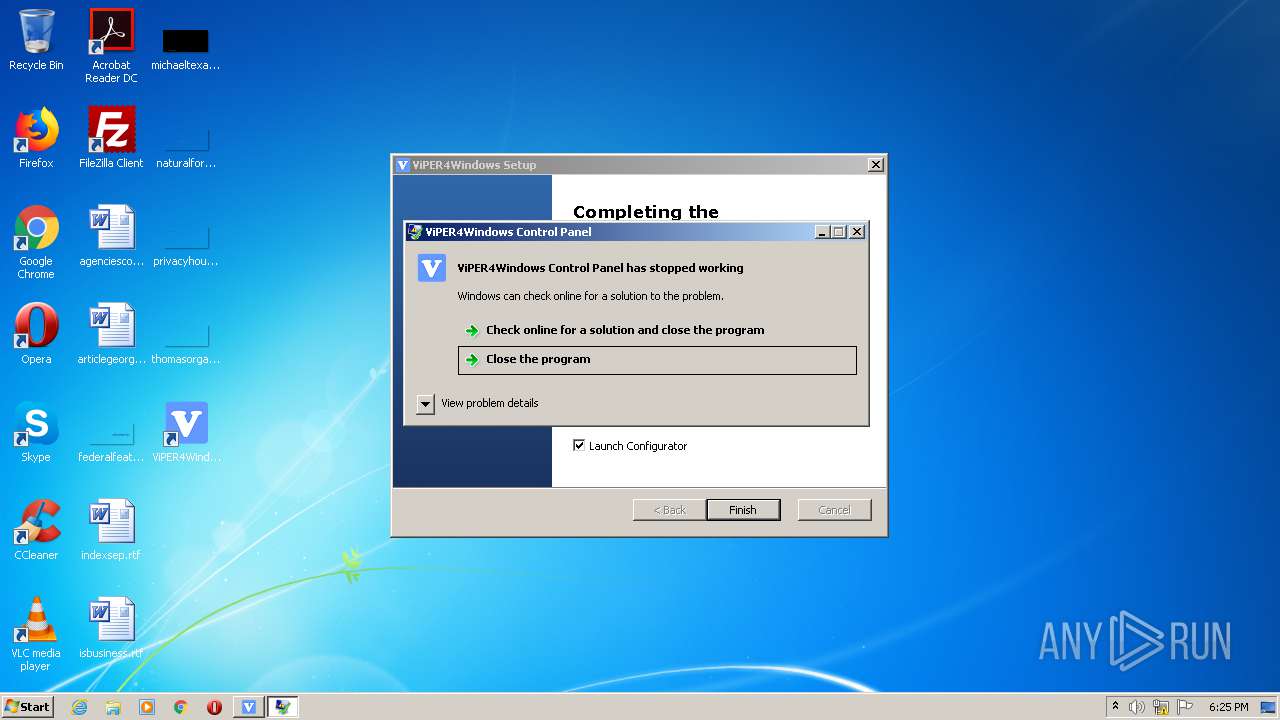Open Acrobat Reader DC desktop icon
The image size is (1280, 720).
tap(111, 46)
